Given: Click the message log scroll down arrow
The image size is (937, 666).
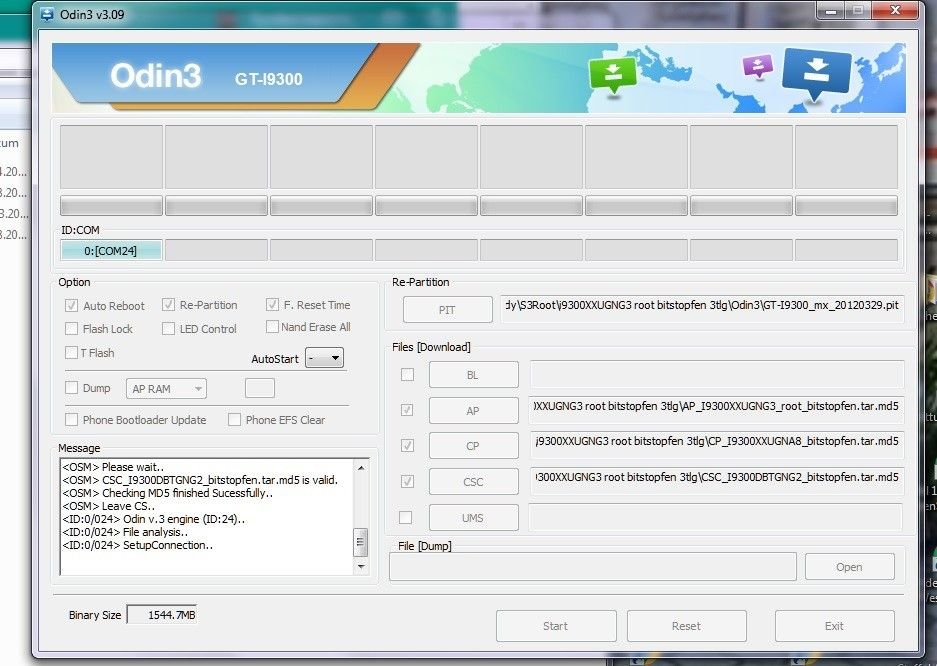Looking at the screenshot, I should point(361,566).
